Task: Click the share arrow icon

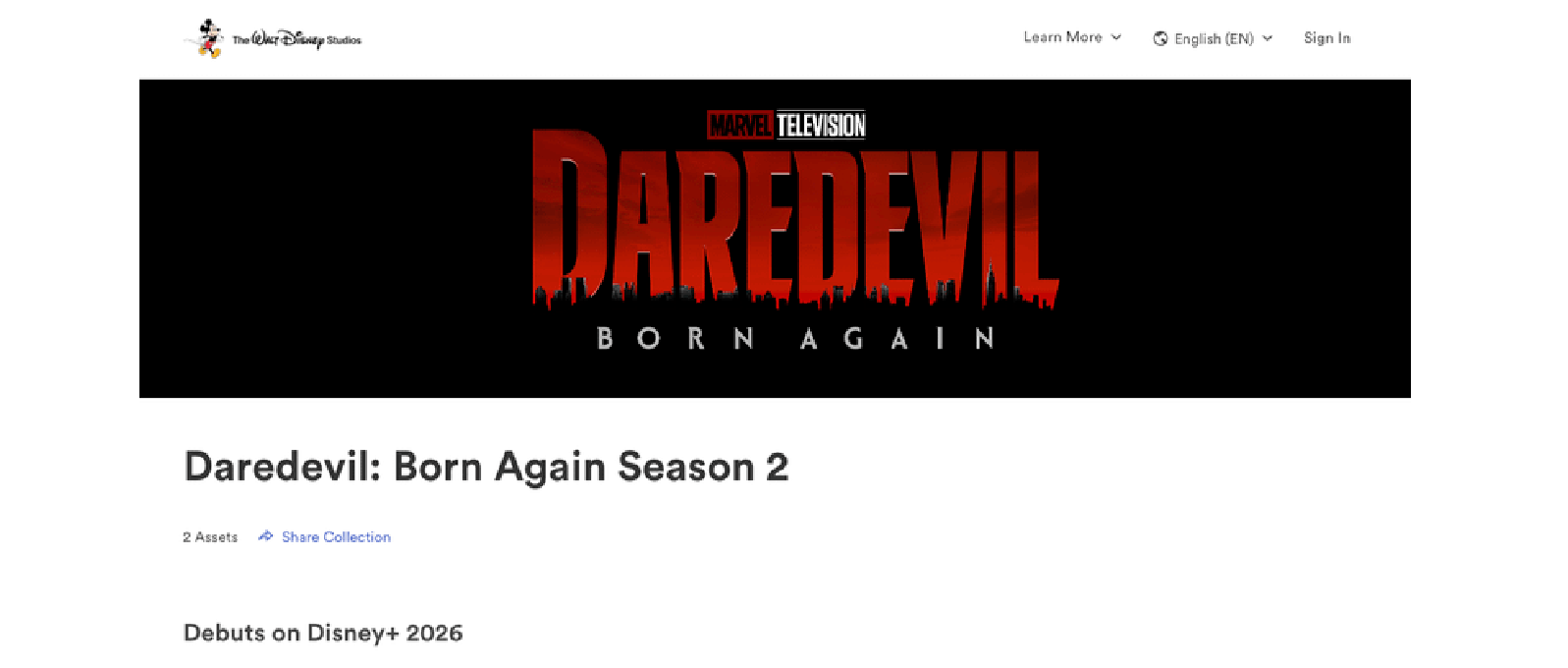Action: [265, 536]
